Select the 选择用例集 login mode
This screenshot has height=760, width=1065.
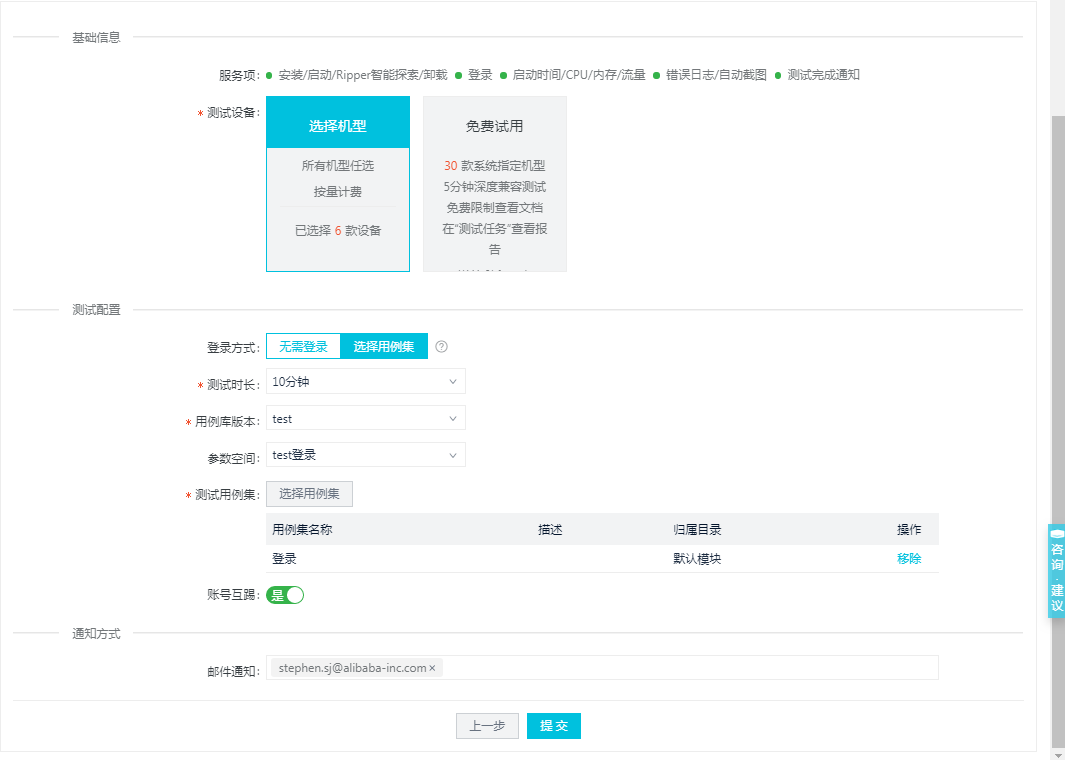pyautogui.click(x=384, y=345)
